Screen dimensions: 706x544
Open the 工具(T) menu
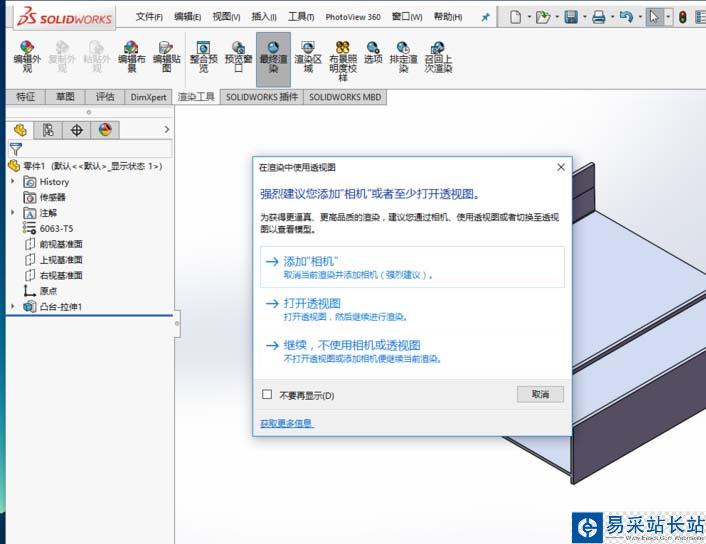point(301,17)
